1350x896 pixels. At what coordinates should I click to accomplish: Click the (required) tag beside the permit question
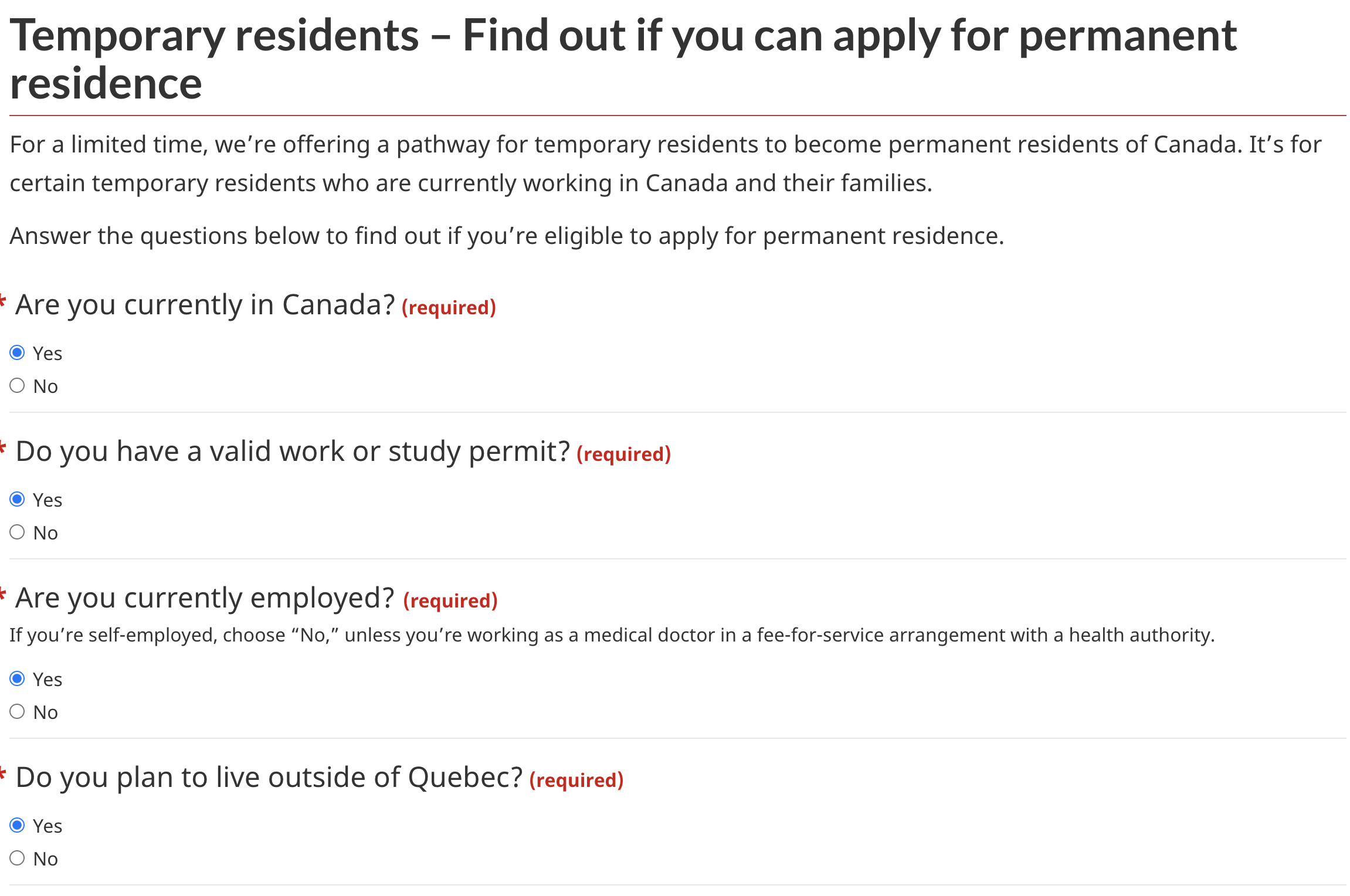click(623, 454)
